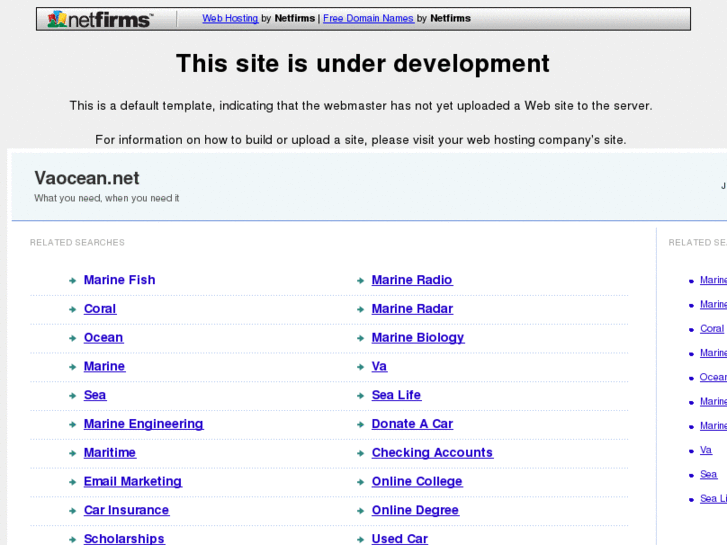Screen dimensions: 727x545
Task: Open the Car Insurance link
Action: coord(127,510)
